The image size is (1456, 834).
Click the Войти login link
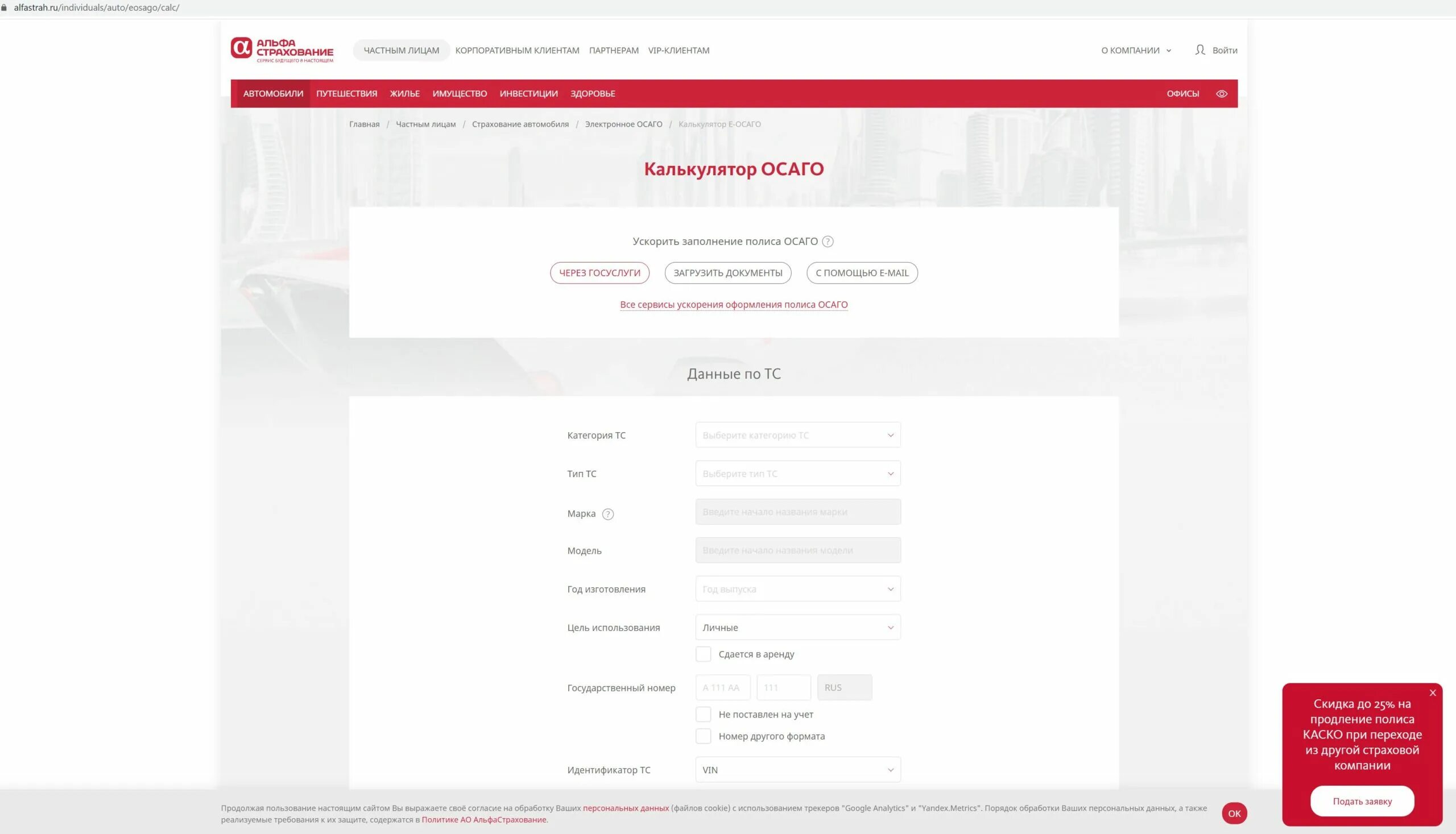click(1225, 51)
